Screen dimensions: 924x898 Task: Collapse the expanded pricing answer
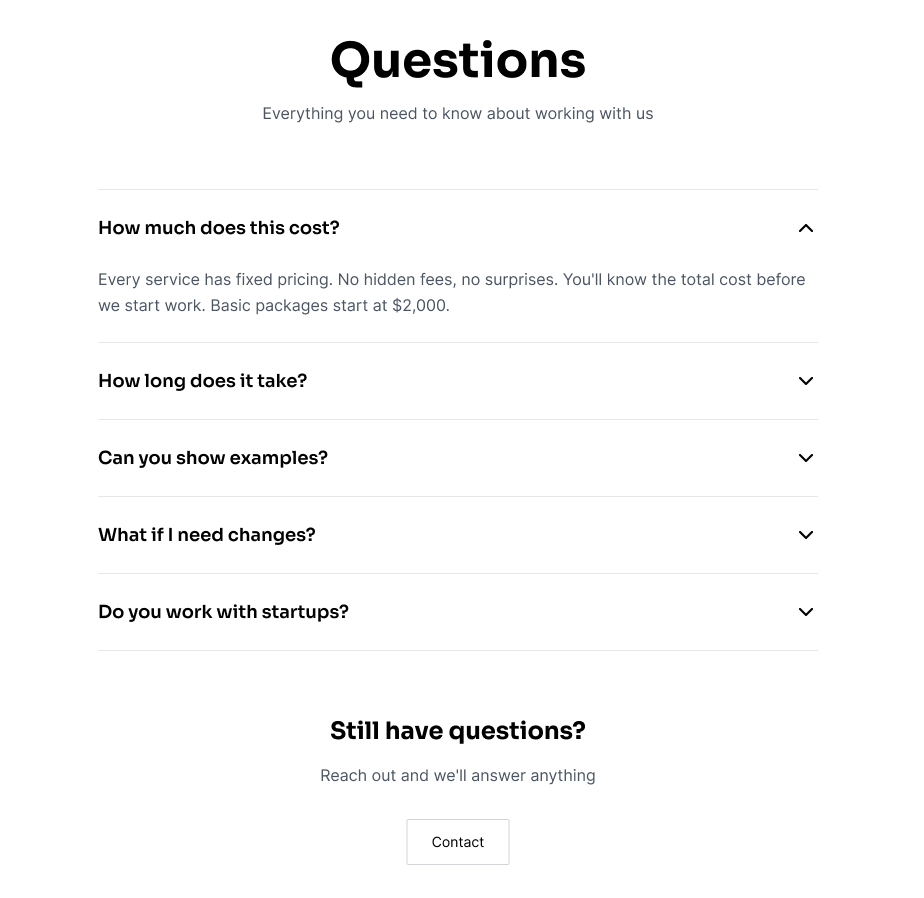pyautogui.click(x=219, y=228)
